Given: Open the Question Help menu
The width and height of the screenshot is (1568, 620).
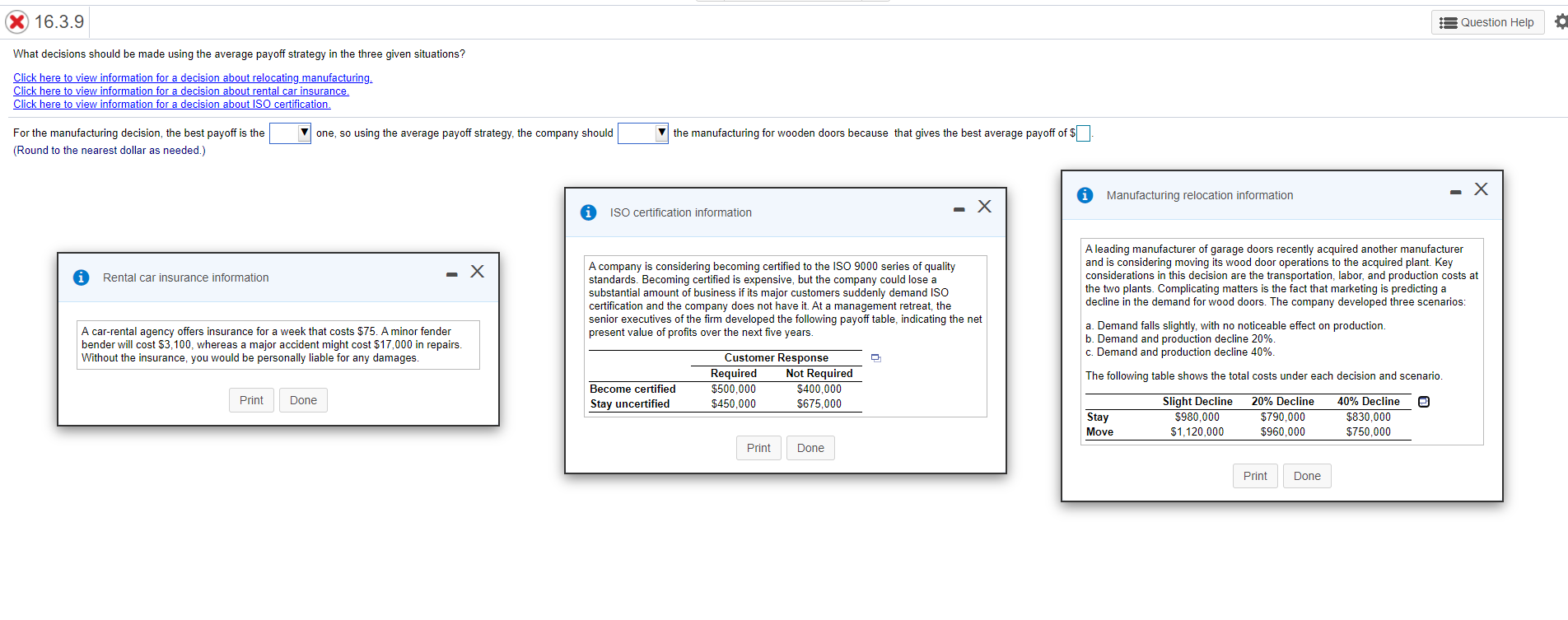Looking at the screenshot, I should tap(1487, 22).
